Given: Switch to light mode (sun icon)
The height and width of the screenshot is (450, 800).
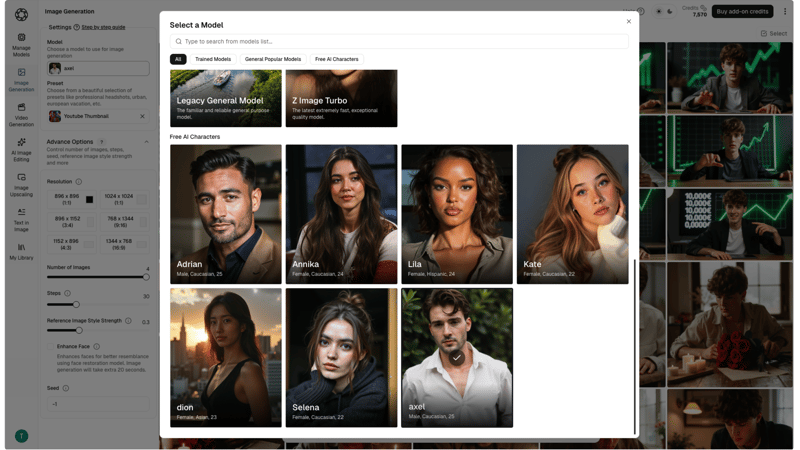Looking at the screenshot, I should [x=658, y=11].
